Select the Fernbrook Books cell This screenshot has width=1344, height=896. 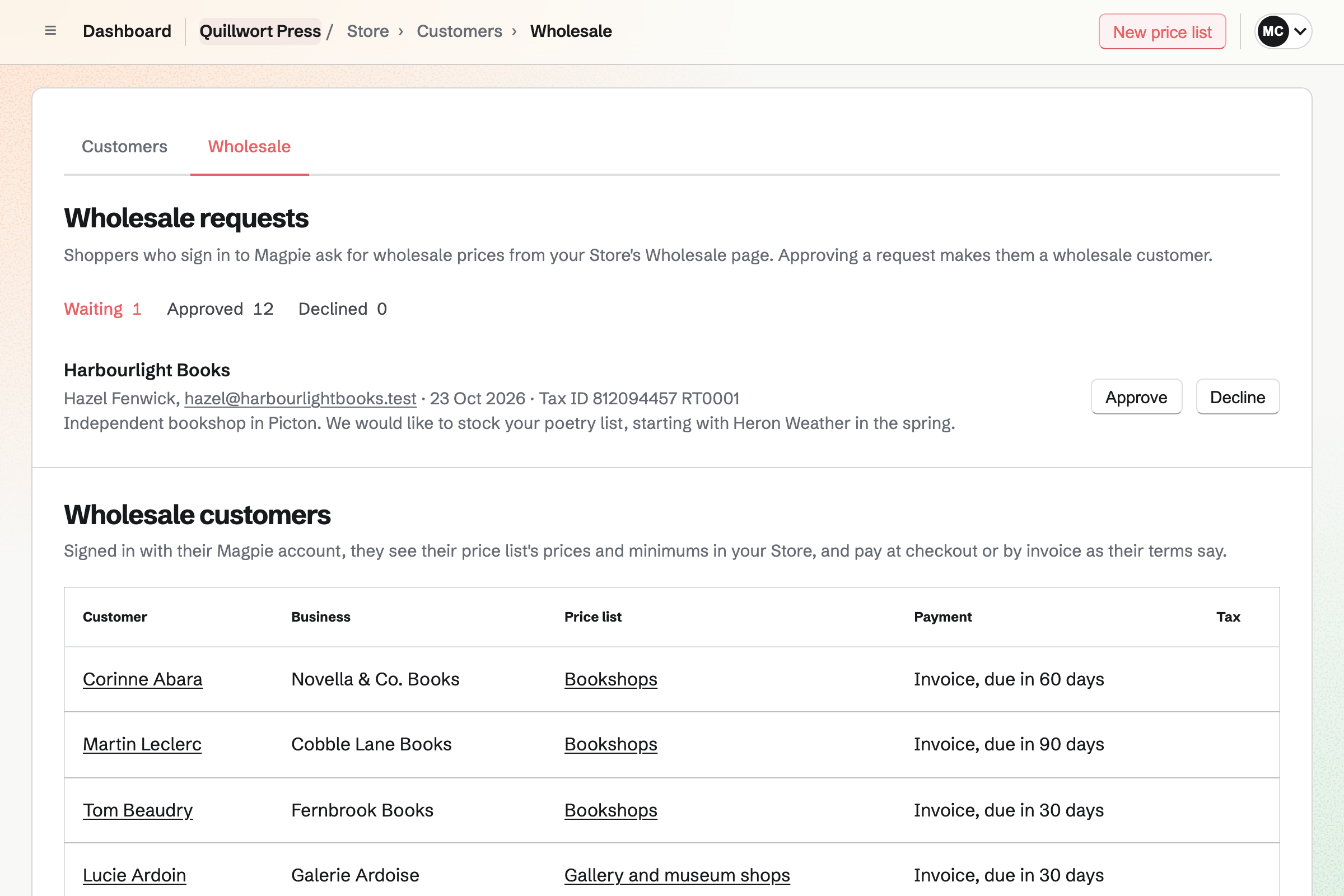click(362, 810)
